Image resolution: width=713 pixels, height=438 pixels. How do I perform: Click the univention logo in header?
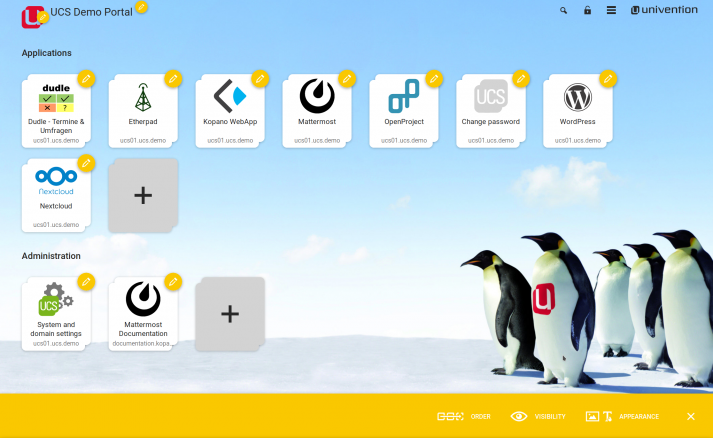pos(664,10)
